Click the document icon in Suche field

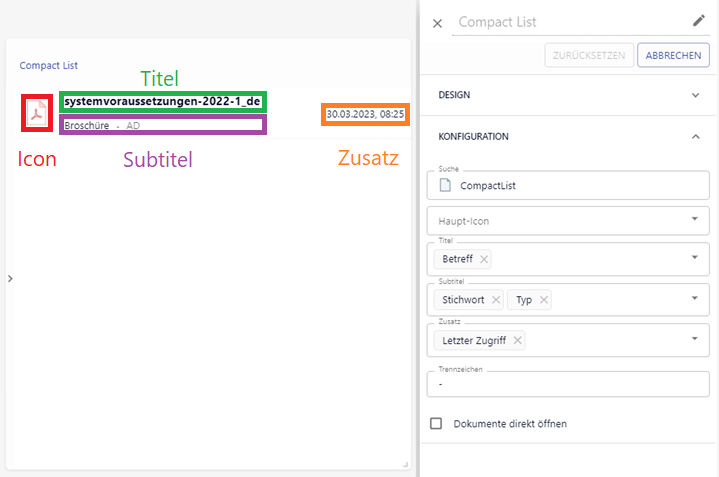click(445, 185)
